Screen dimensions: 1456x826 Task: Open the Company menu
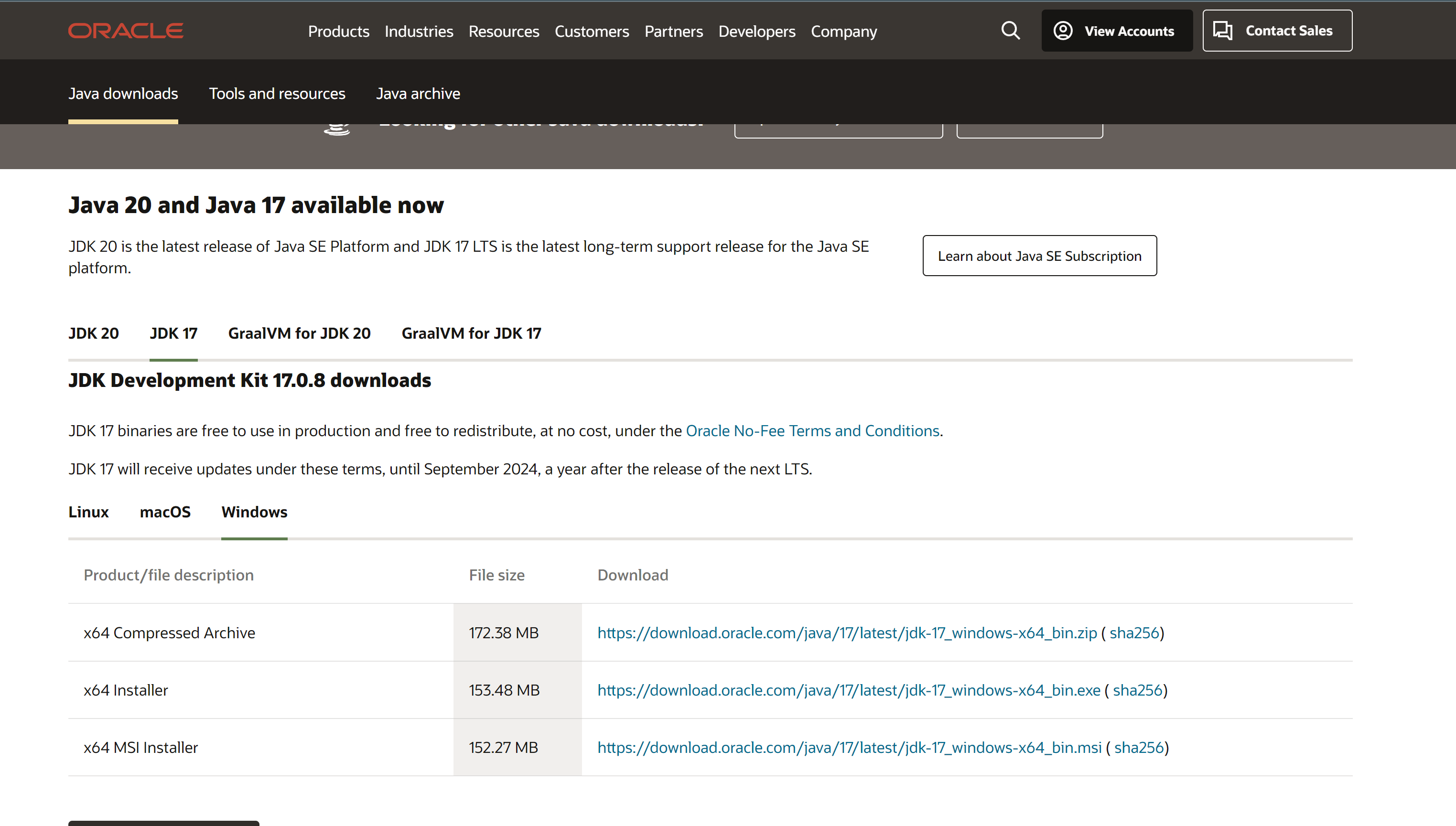(844, 31)
